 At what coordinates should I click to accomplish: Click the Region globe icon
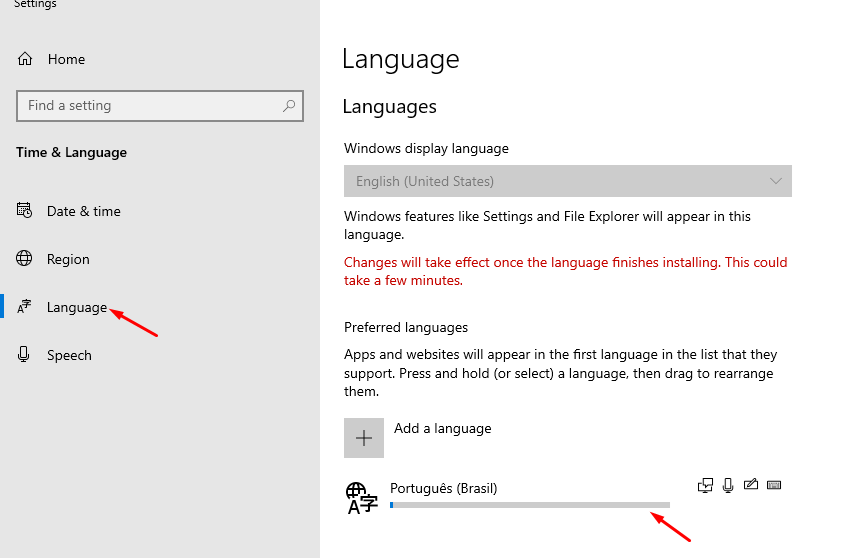(24, 259)
